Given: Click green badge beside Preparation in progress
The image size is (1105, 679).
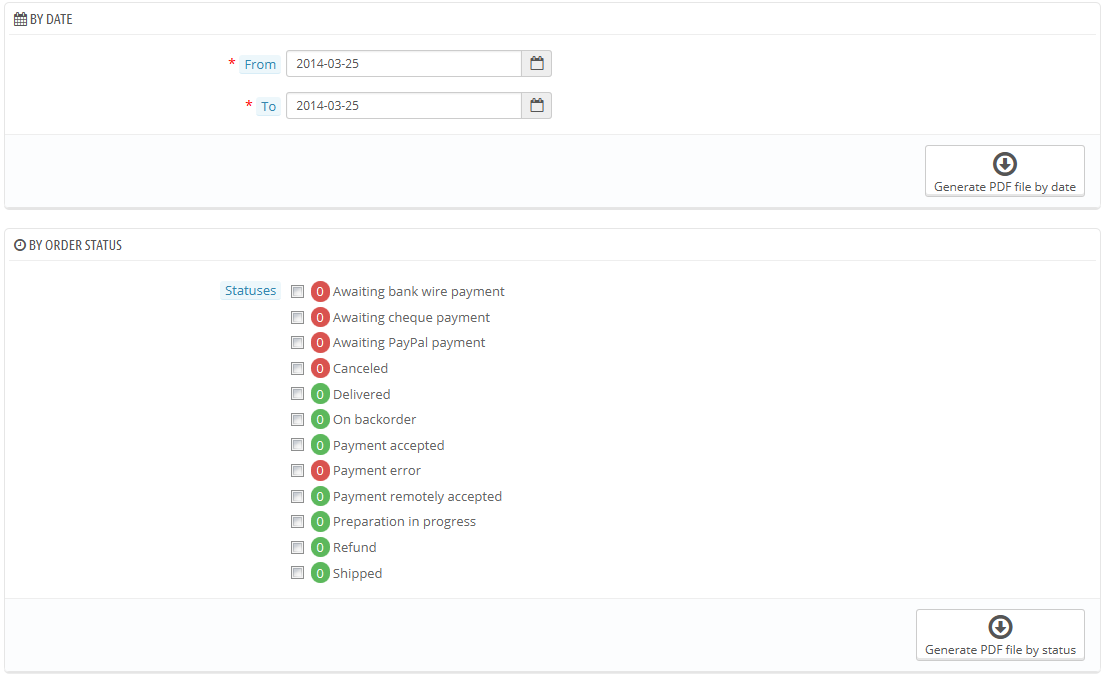Looking at the screenshot, I should tap(320, 522).
